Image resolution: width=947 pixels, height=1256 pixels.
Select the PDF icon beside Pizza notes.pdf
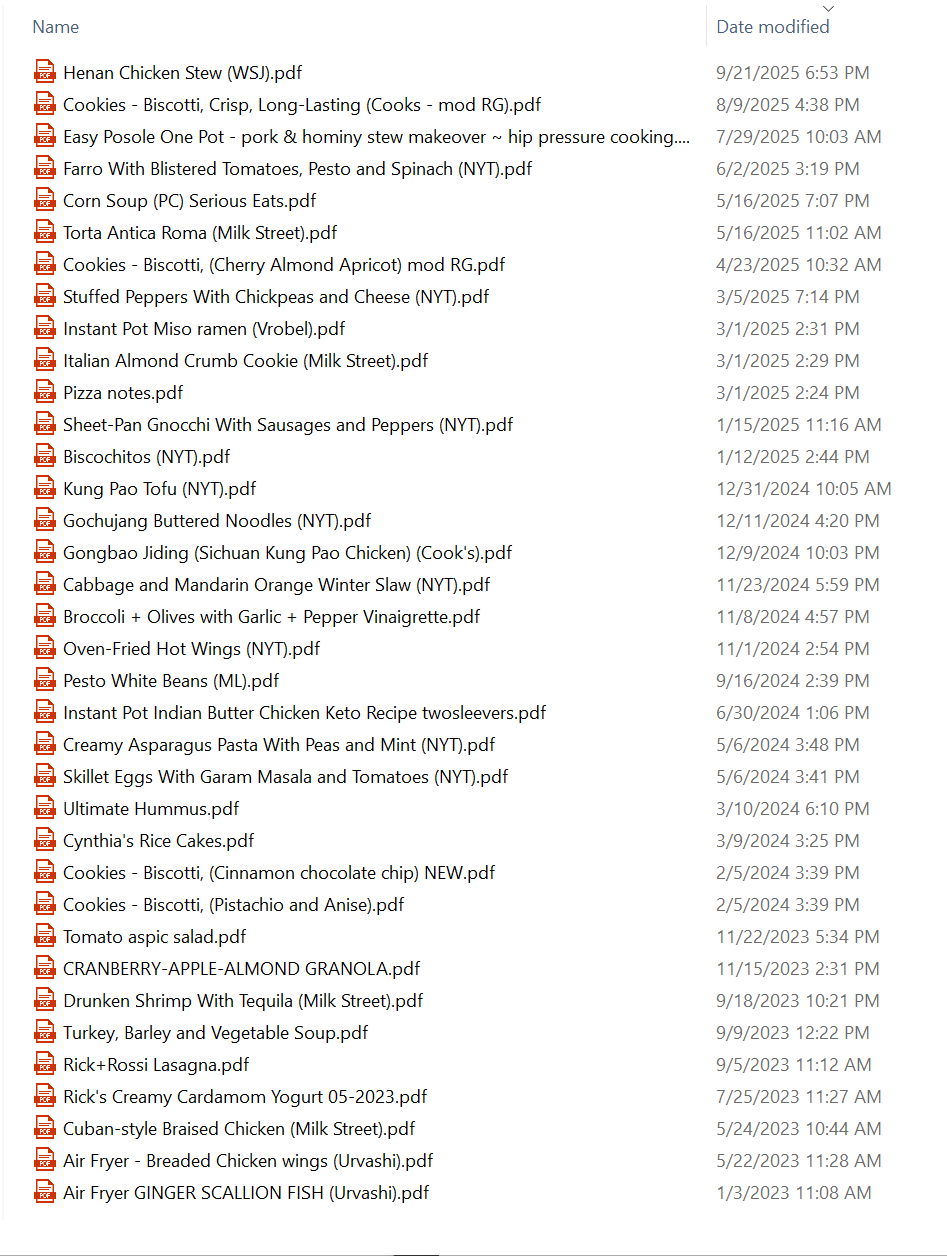tap(44, 392)
